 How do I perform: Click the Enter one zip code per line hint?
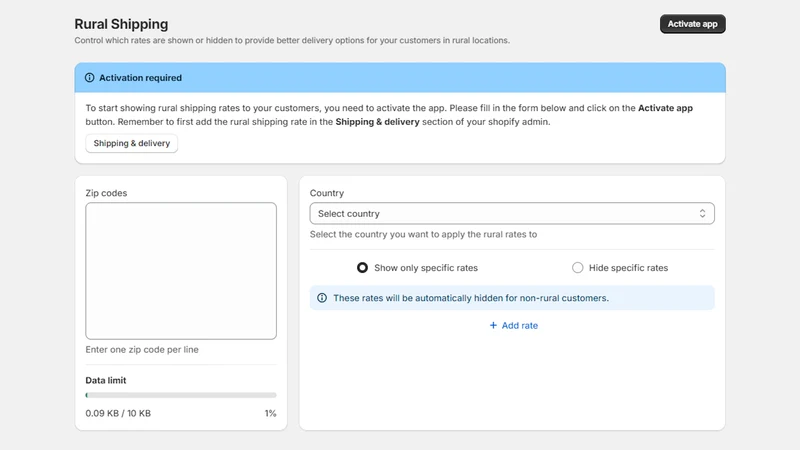tap(142, 349)
